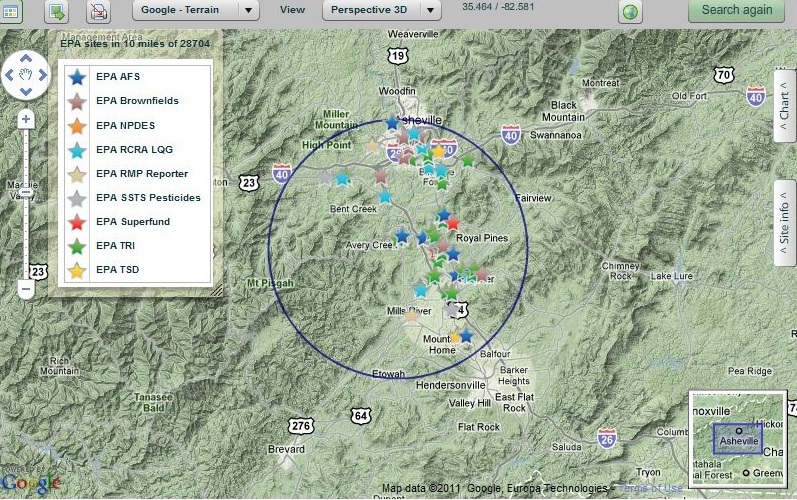Click the View label in toolbar
797x500 pixels.
292,10
